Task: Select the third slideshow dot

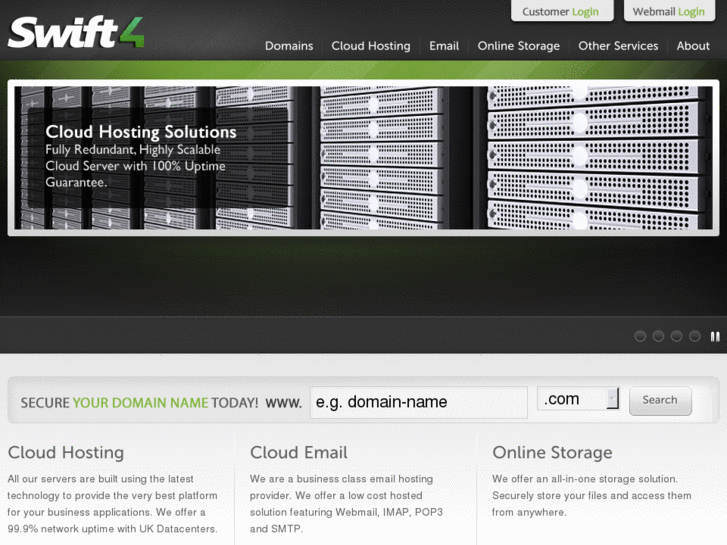Action: pos(676,336)
